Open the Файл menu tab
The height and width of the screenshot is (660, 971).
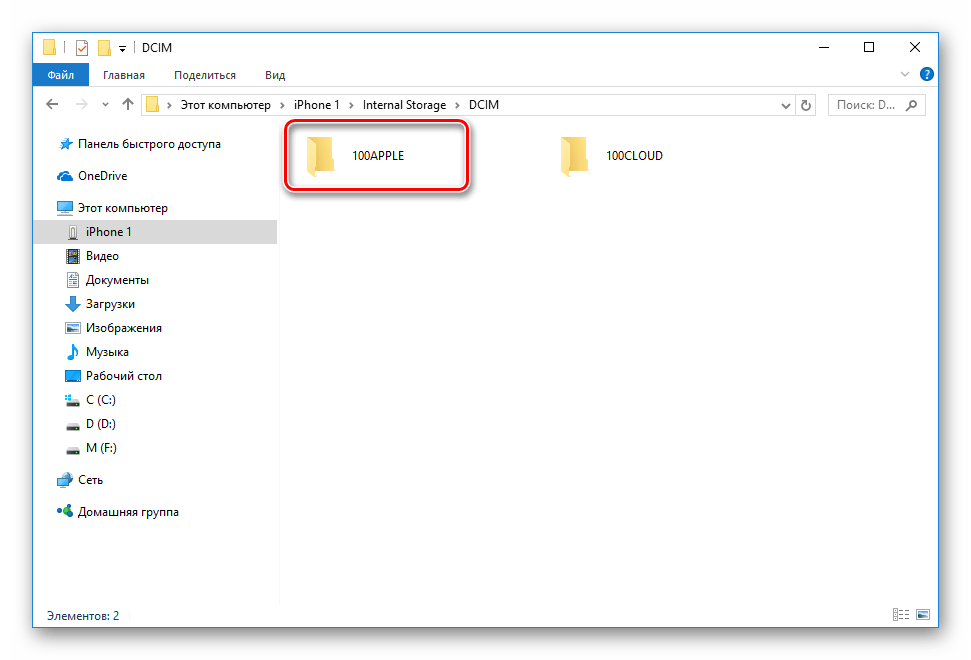pos(60,75)
